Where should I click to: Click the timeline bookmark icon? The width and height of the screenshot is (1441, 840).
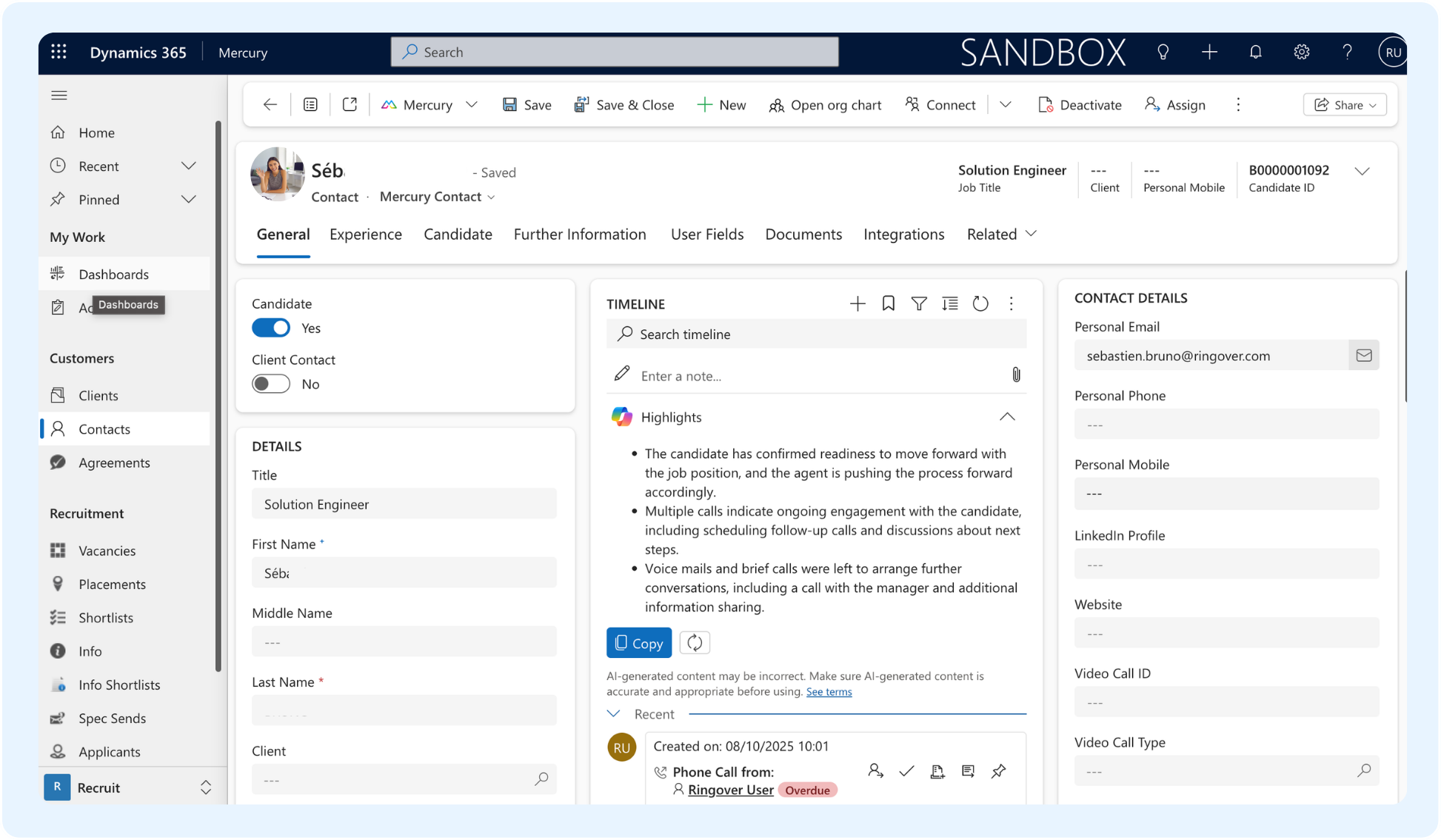pos(889,303)
